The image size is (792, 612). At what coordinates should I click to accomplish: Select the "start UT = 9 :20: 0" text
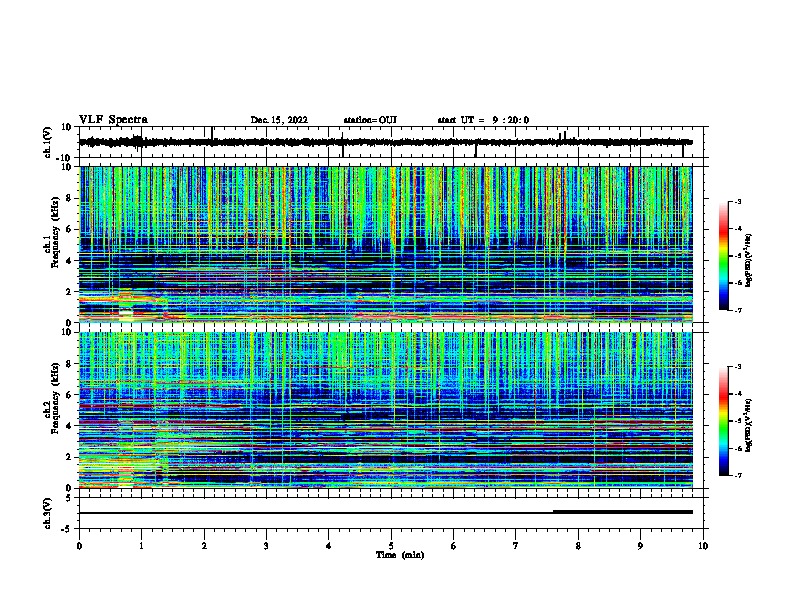click(483, 120)
